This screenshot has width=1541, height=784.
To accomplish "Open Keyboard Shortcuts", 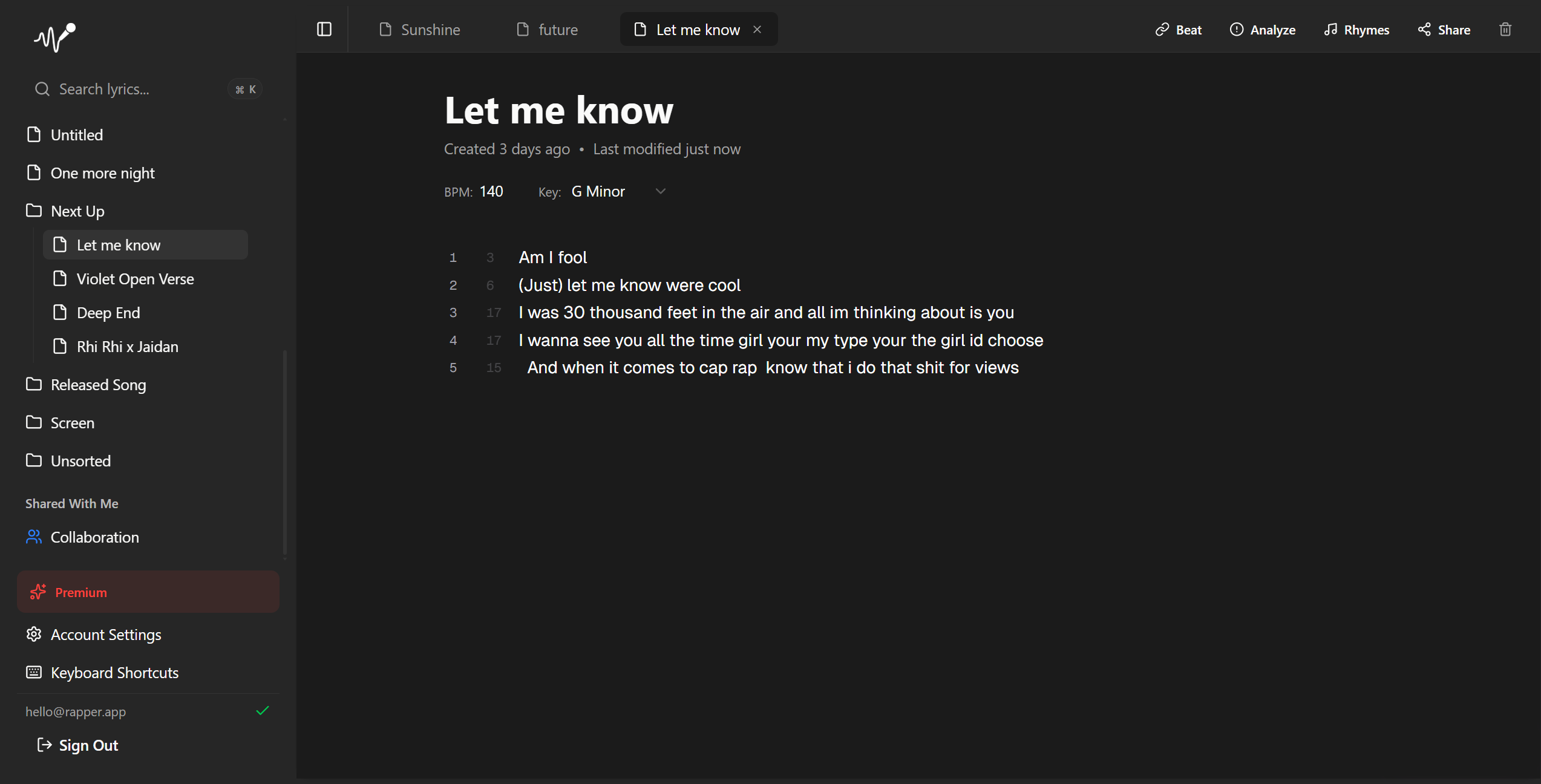I will tap(114, 672).
